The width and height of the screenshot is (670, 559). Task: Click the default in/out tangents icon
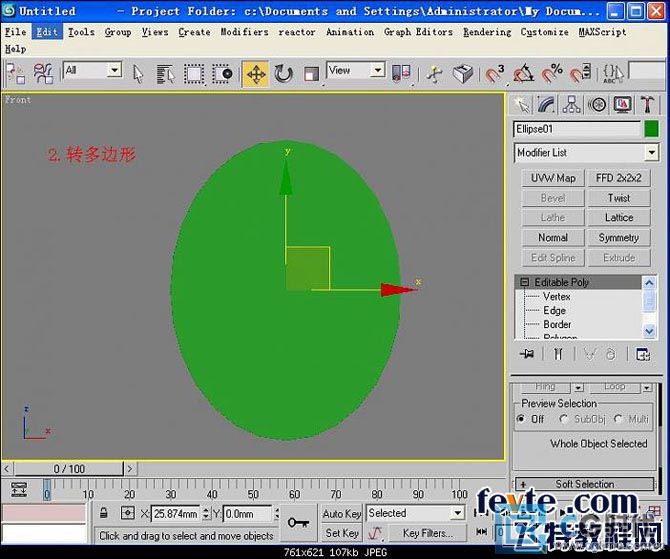(374, 533)
